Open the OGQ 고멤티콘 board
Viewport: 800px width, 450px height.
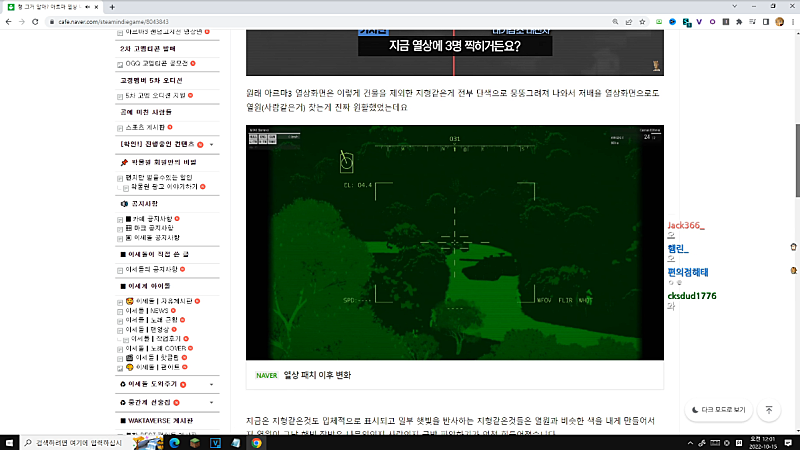pyautogui.click(x=157, y=64)
